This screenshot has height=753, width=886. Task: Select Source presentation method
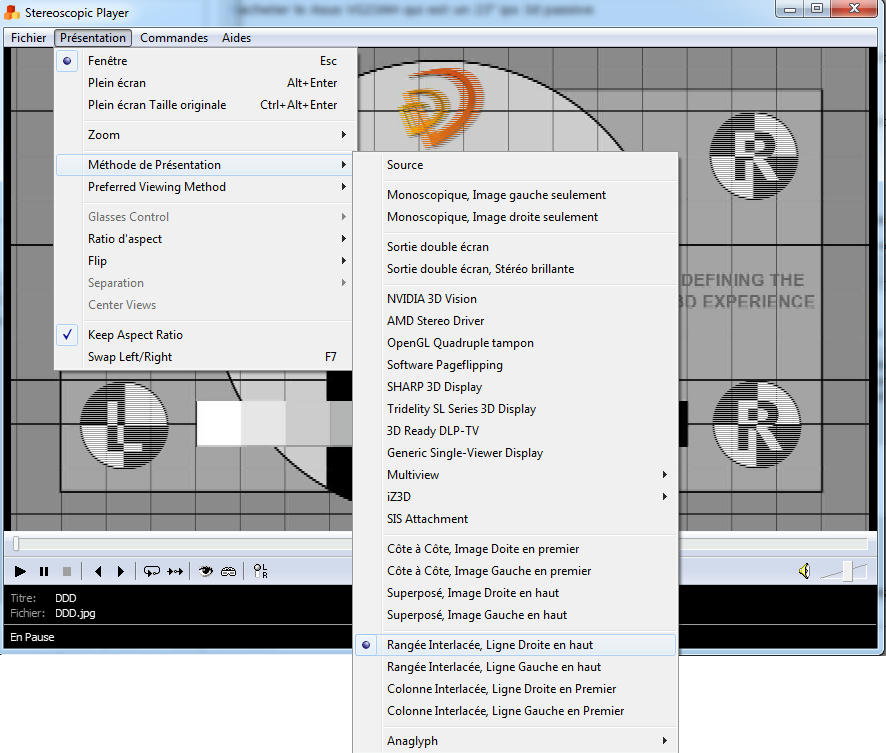[x=515, y=164]
